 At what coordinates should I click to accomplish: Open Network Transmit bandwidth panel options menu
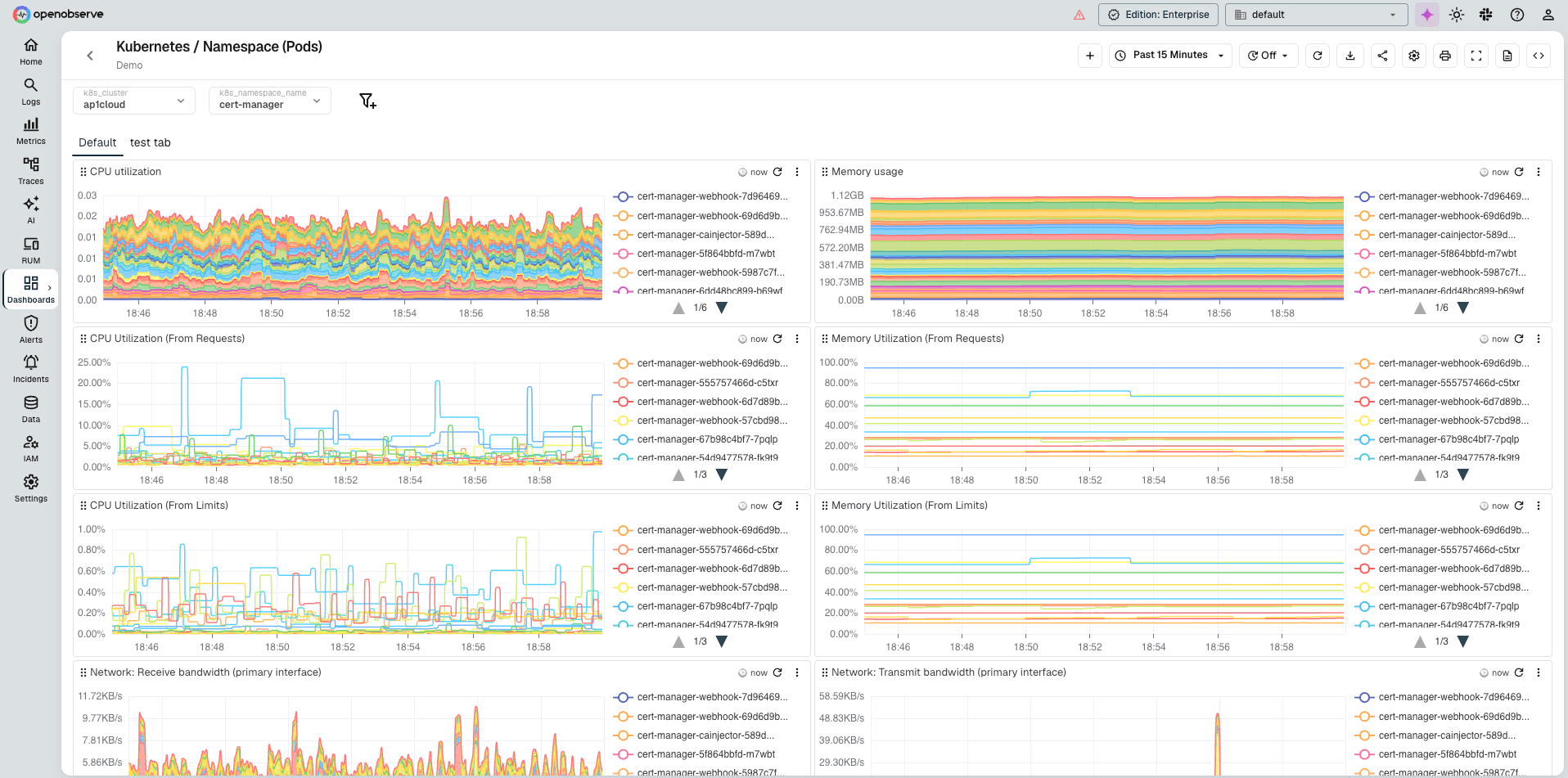(1539, 672)
